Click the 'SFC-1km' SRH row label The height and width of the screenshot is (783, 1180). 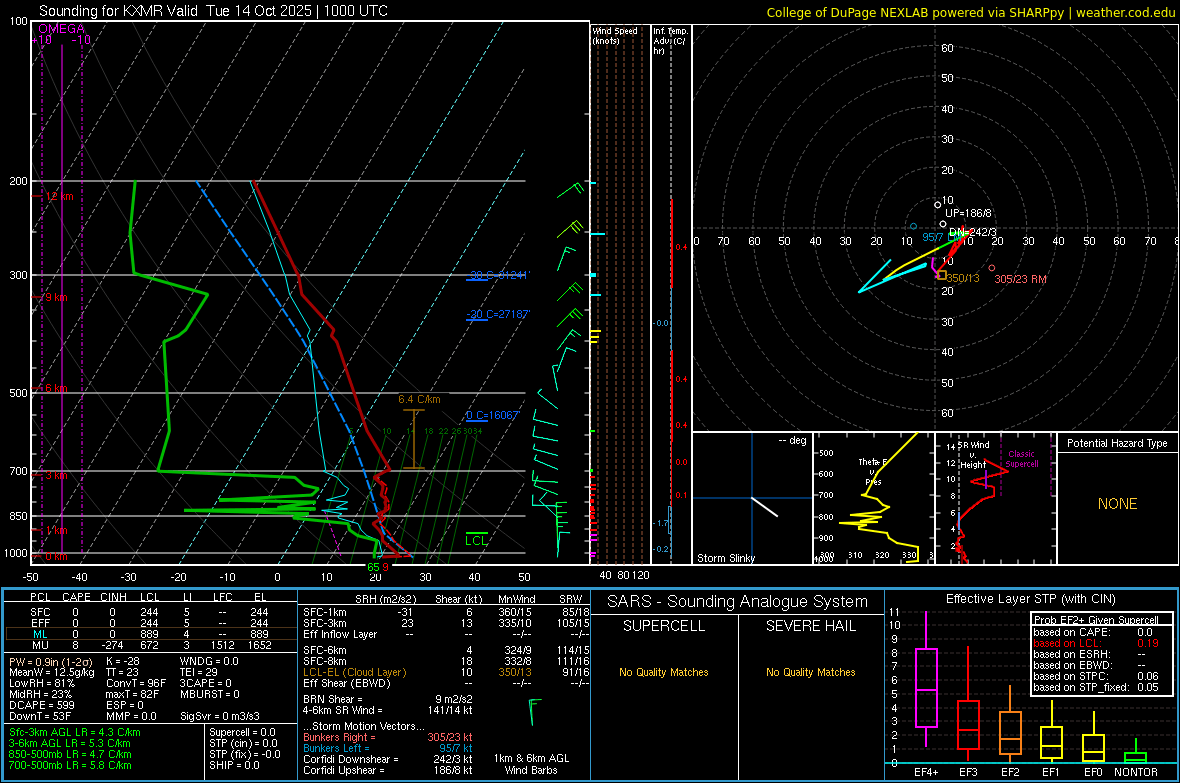click(x=325, y=613)
